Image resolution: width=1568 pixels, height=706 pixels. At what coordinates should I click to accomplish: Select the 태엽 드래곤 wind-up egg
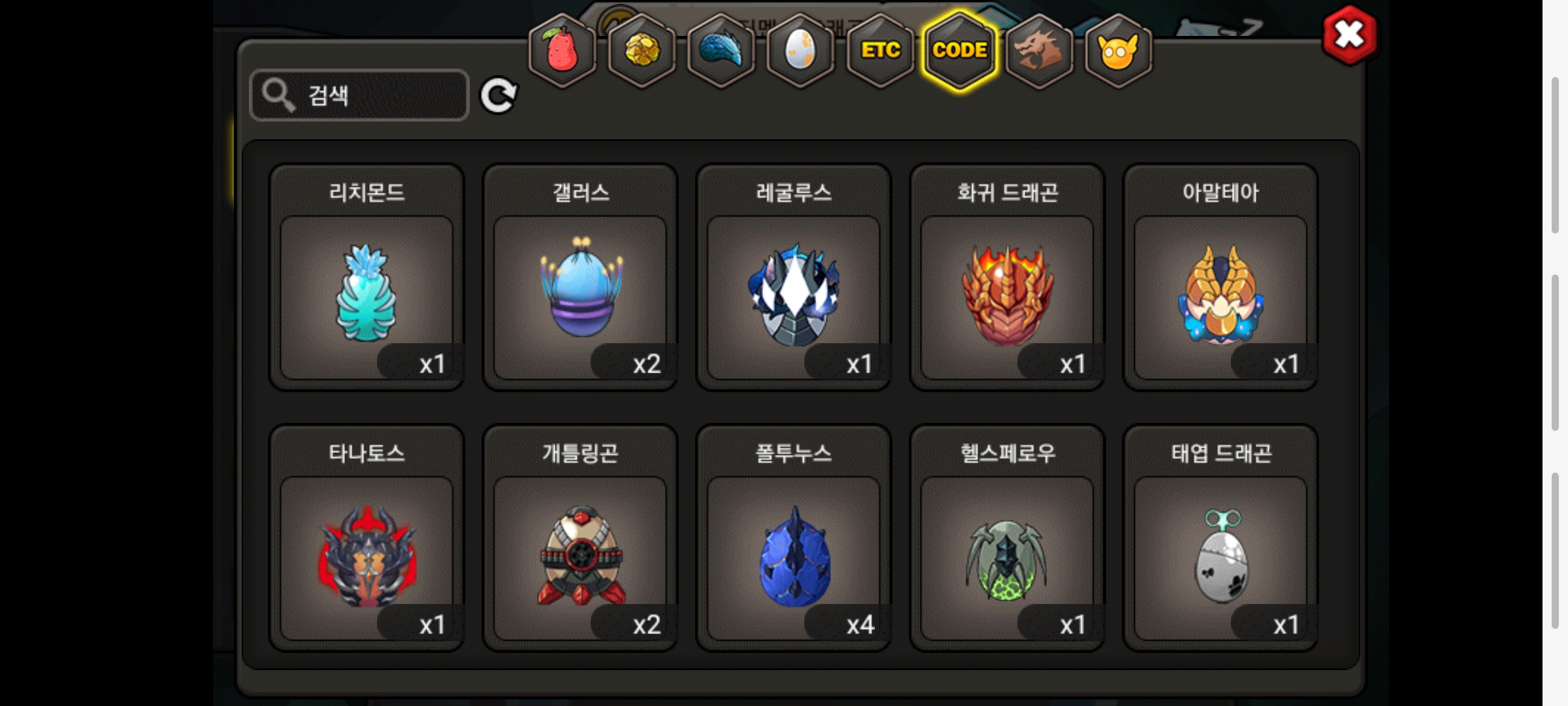(x=1220, y=538)
